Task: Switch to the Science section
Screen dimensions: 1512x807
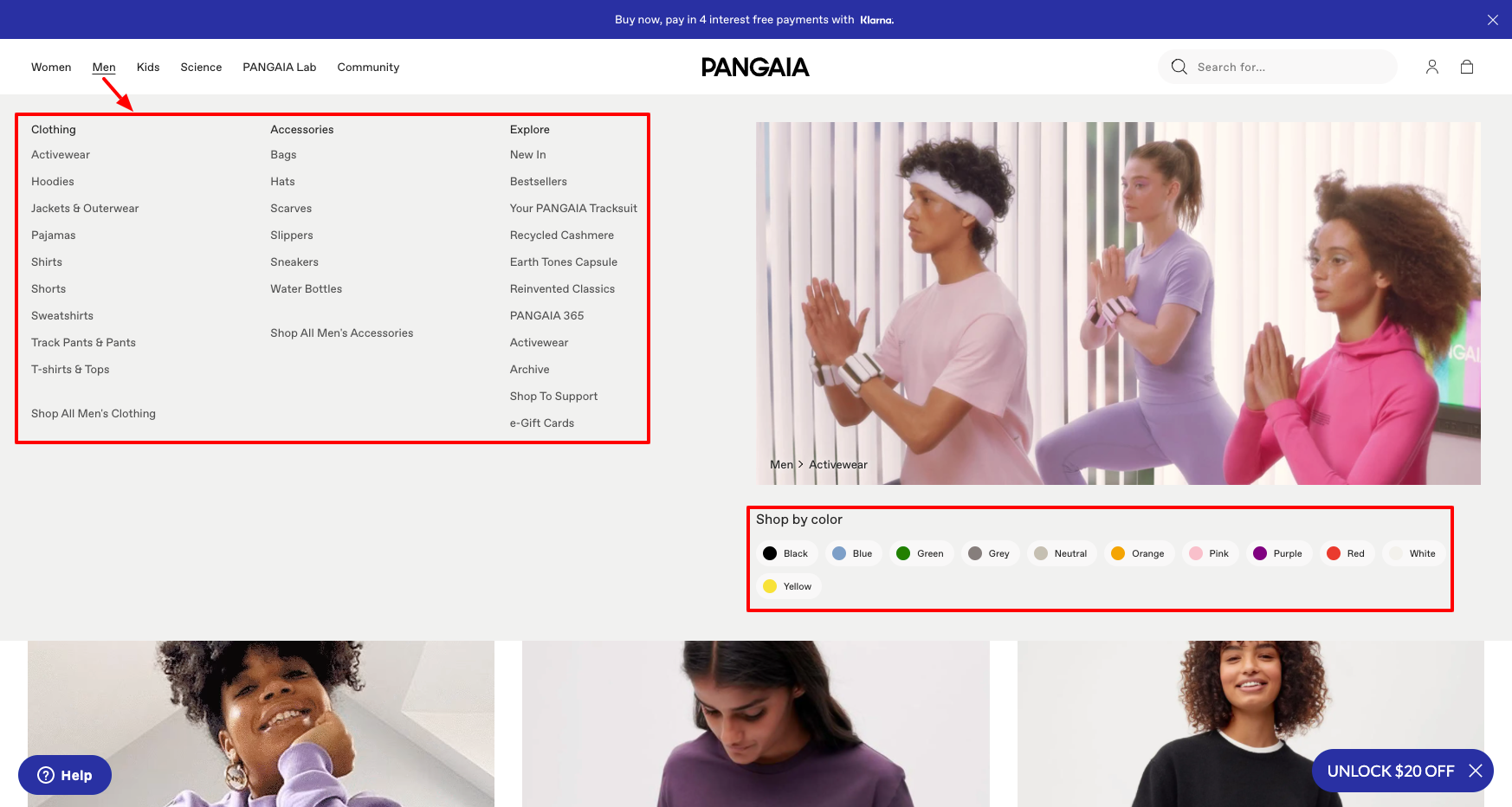Action: (x=201, y=67)
